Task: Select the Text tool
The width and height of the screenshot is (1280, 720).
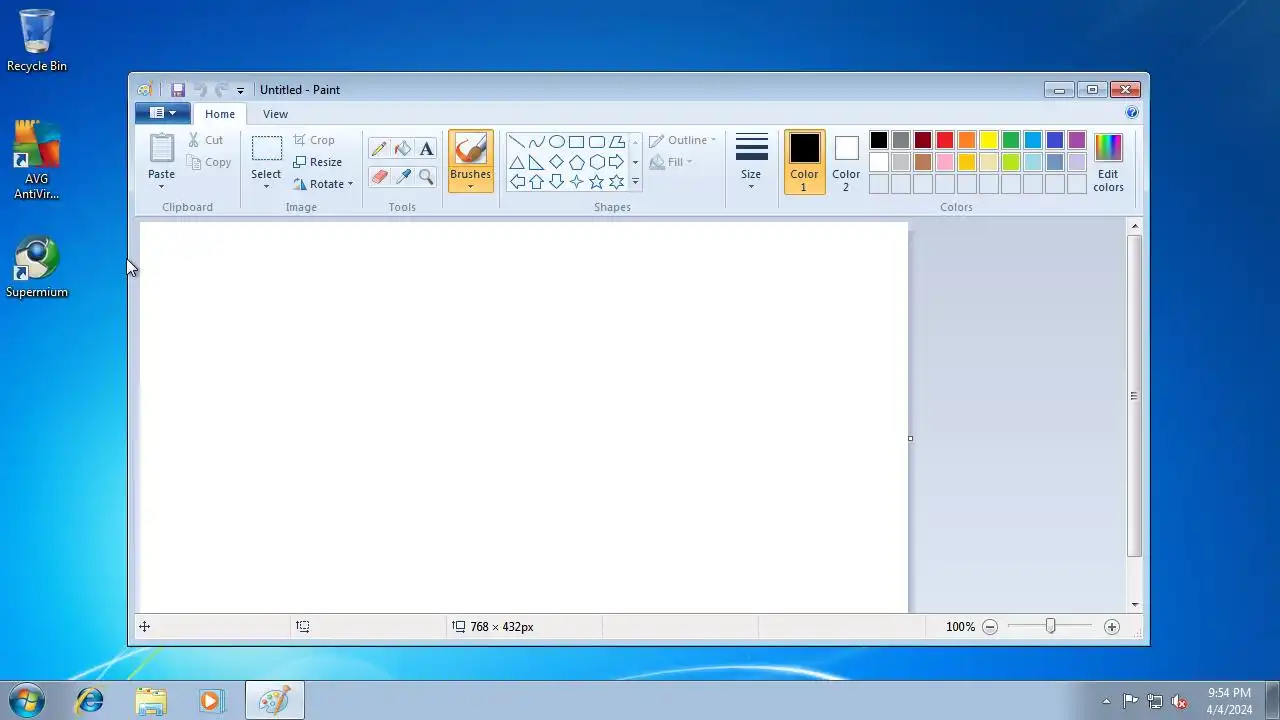Action: click(427, 149)
